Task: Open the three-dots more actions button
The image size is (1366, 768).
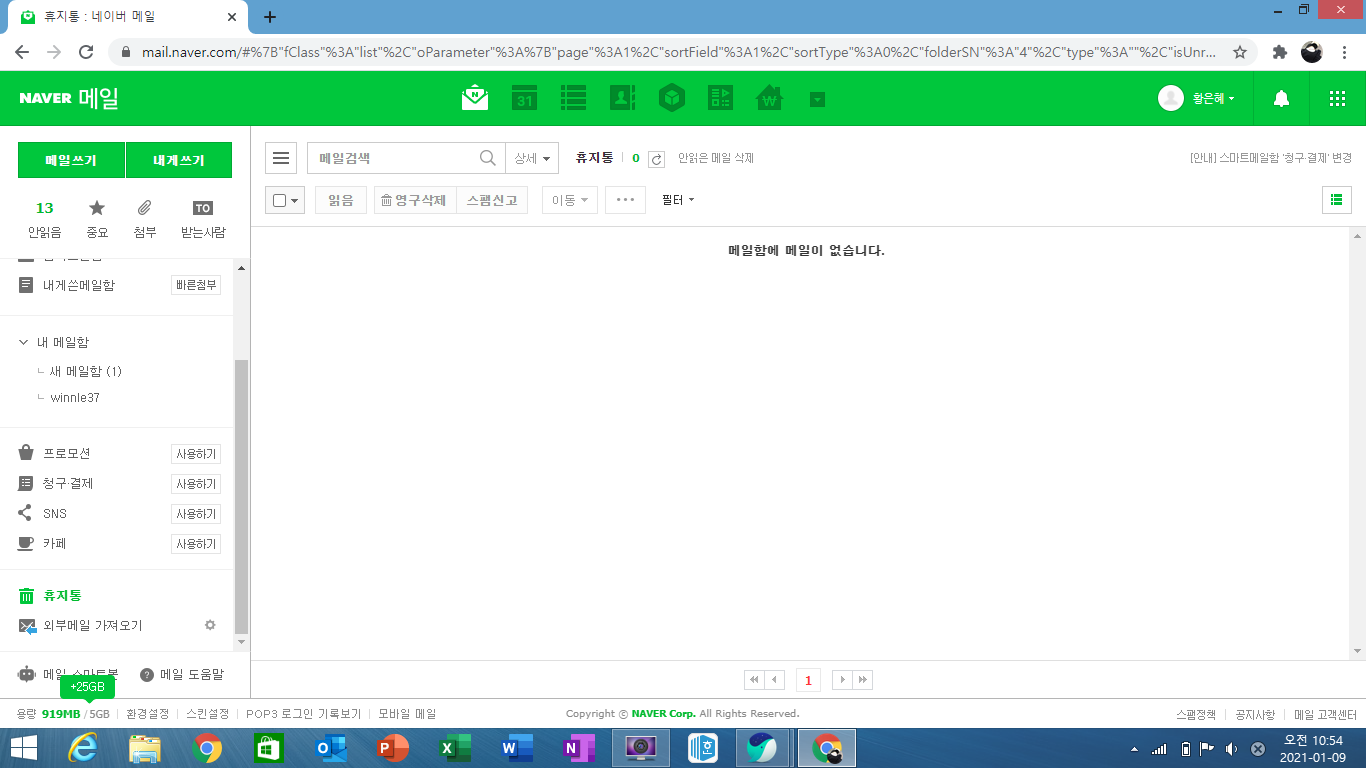Action: point(625,200)
